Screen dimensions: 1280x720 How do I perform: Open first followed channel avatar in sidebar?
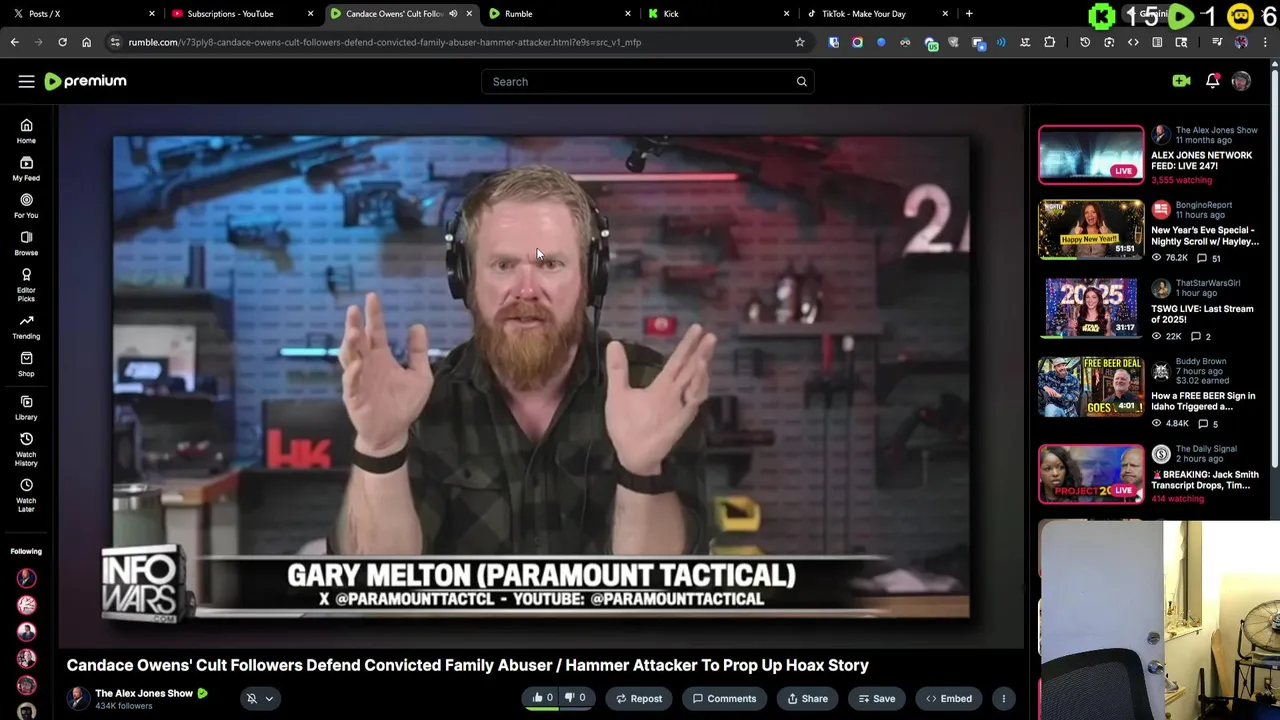(x=26, y=578)
